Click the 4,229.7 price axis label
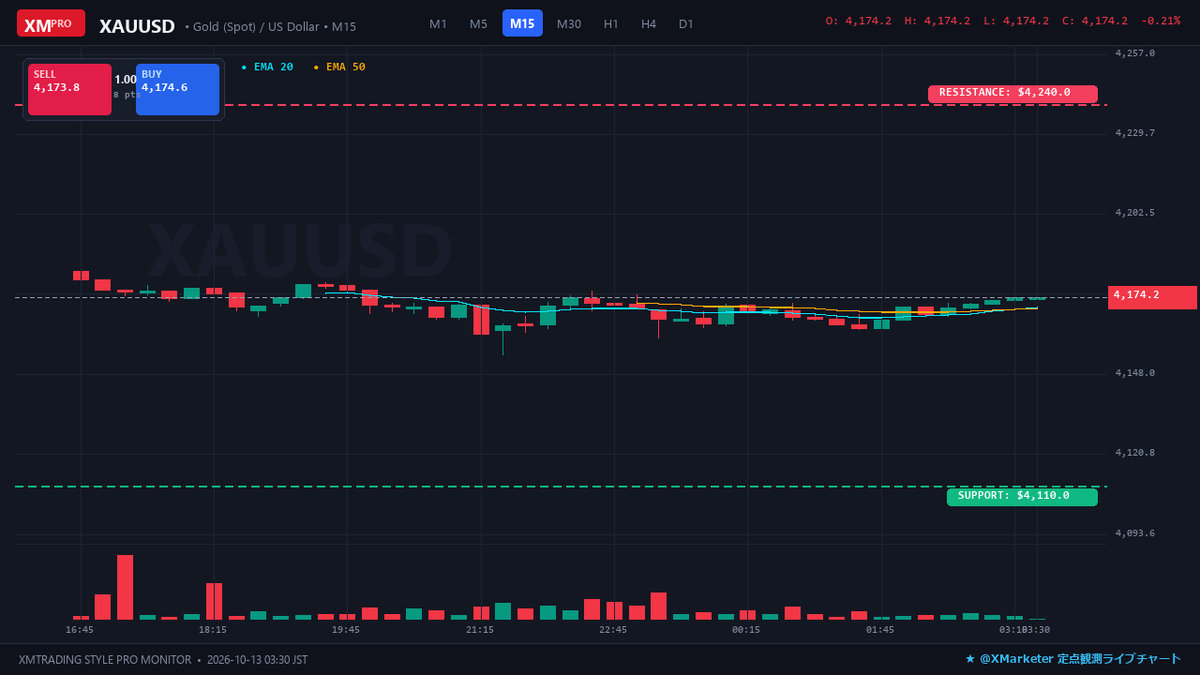This screenshot has width=1200, height=675. (x=1135, y=133)
